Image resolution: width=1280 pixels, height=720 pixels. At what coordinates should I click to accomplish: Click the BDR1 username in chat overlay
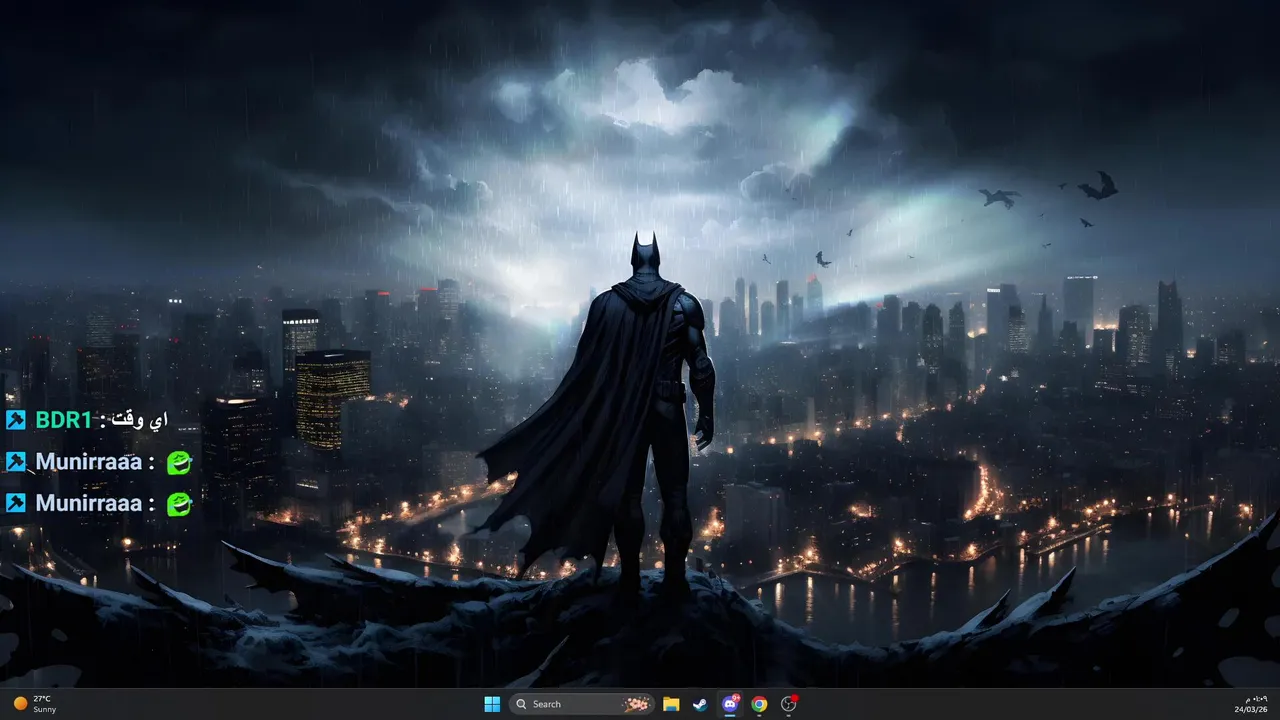[x=64, y=420]
